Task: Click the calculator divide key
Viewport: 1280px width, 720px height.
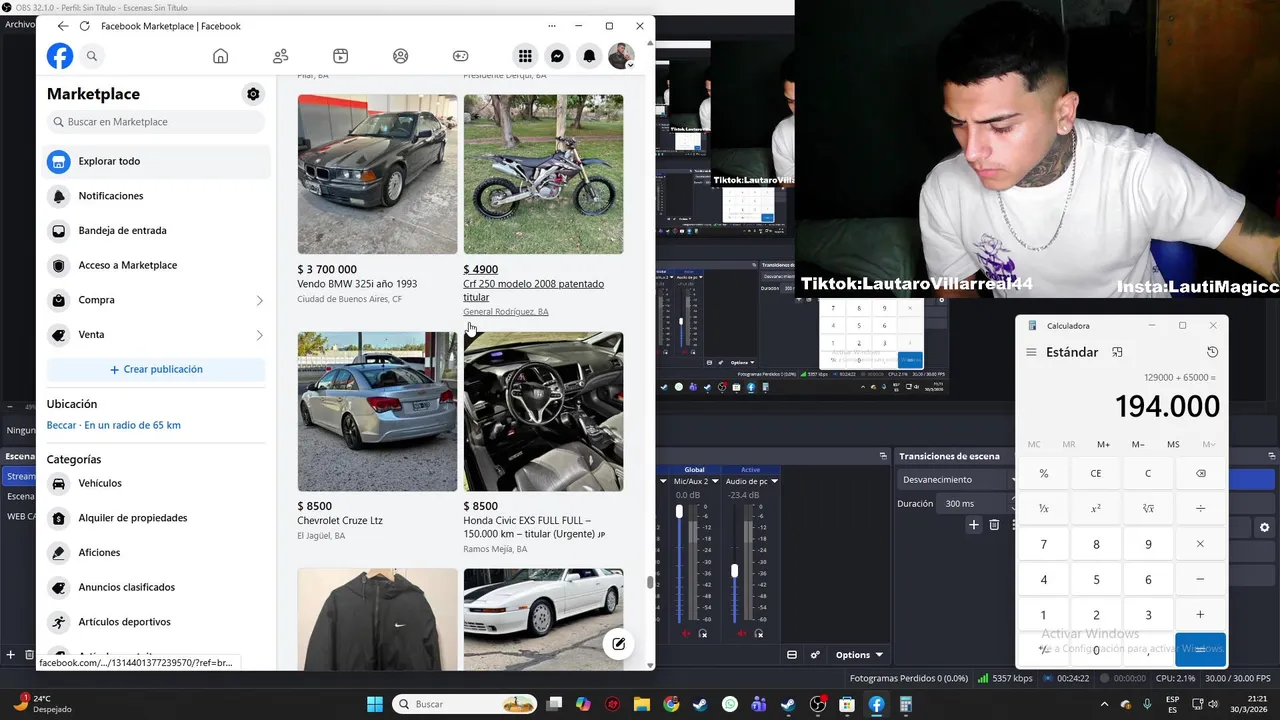Action: point(1200,508)
